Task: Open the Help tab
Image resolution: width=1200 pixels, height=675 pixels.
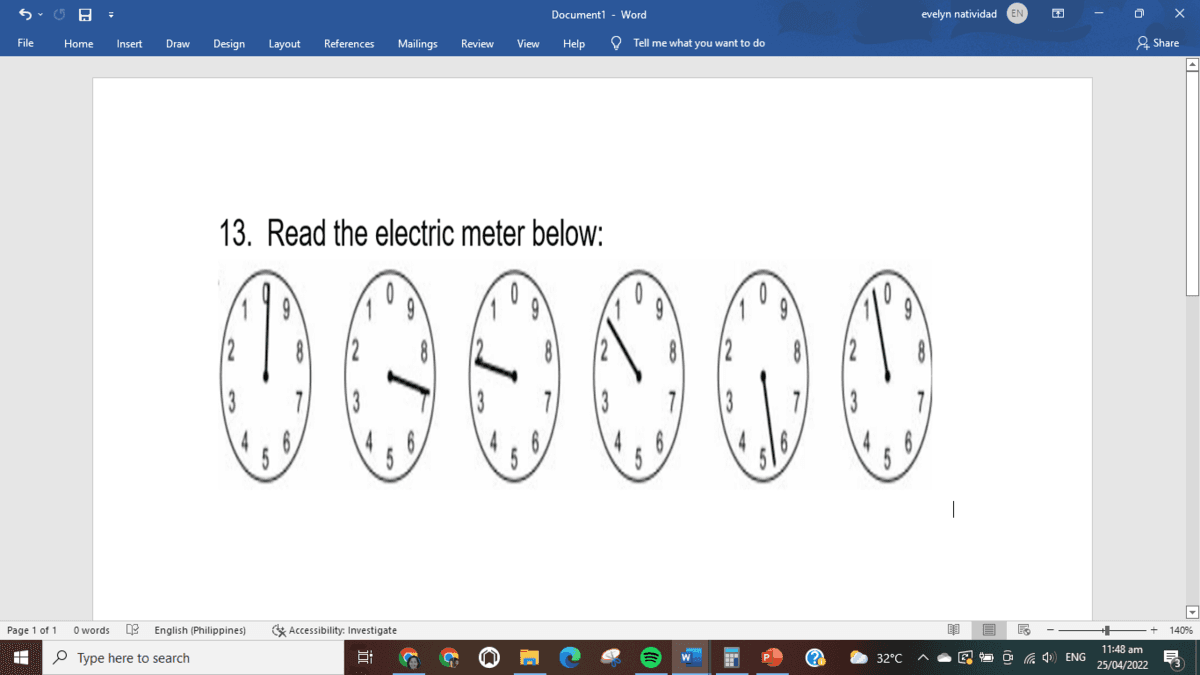Action: [x=574, y=43]
